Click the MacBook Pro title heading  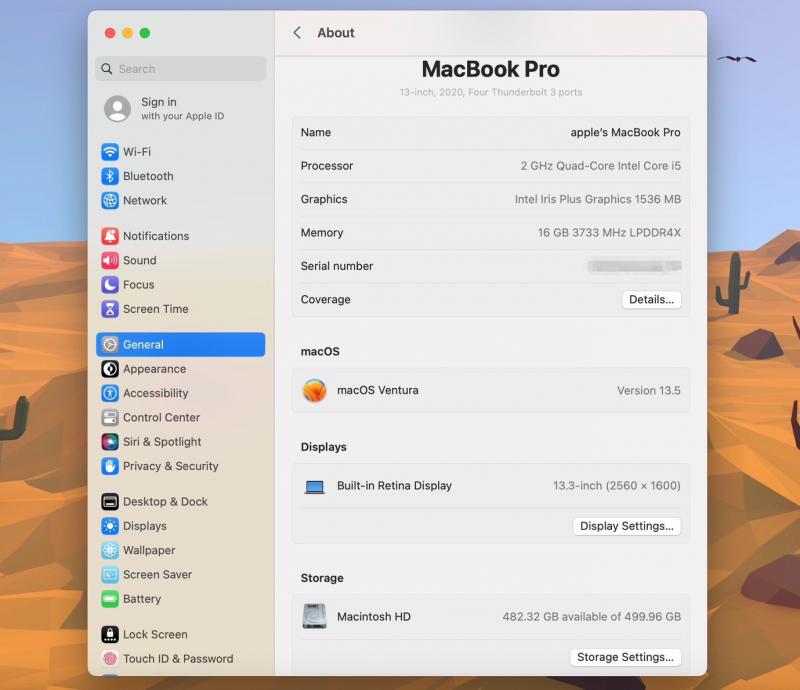490,69
